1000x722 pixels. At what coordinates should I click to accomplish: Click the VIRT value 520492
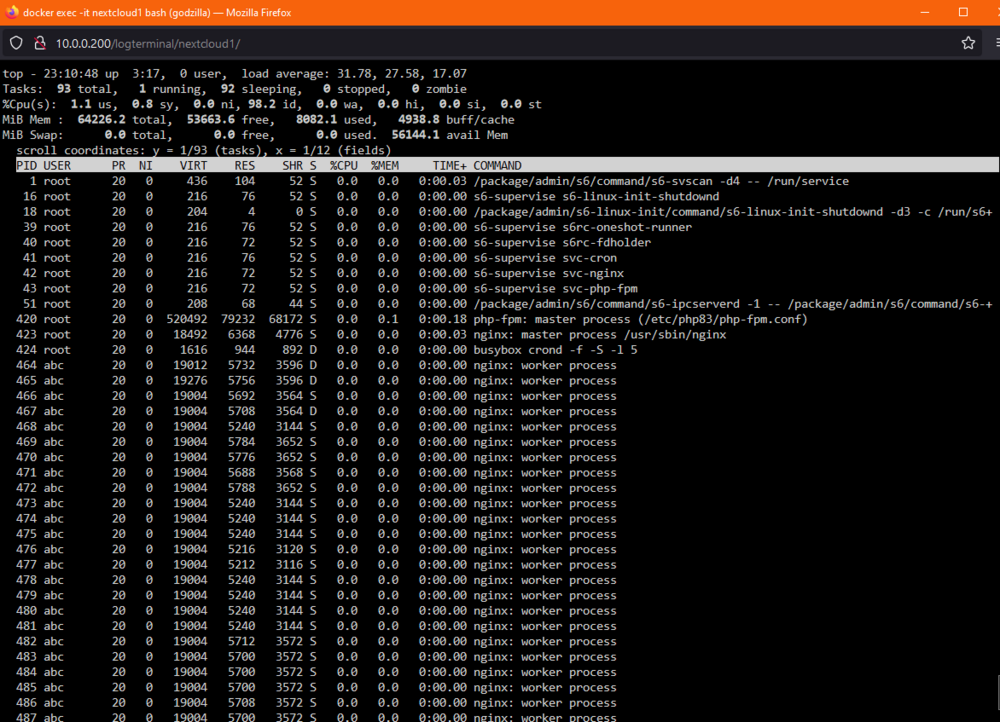187,318
